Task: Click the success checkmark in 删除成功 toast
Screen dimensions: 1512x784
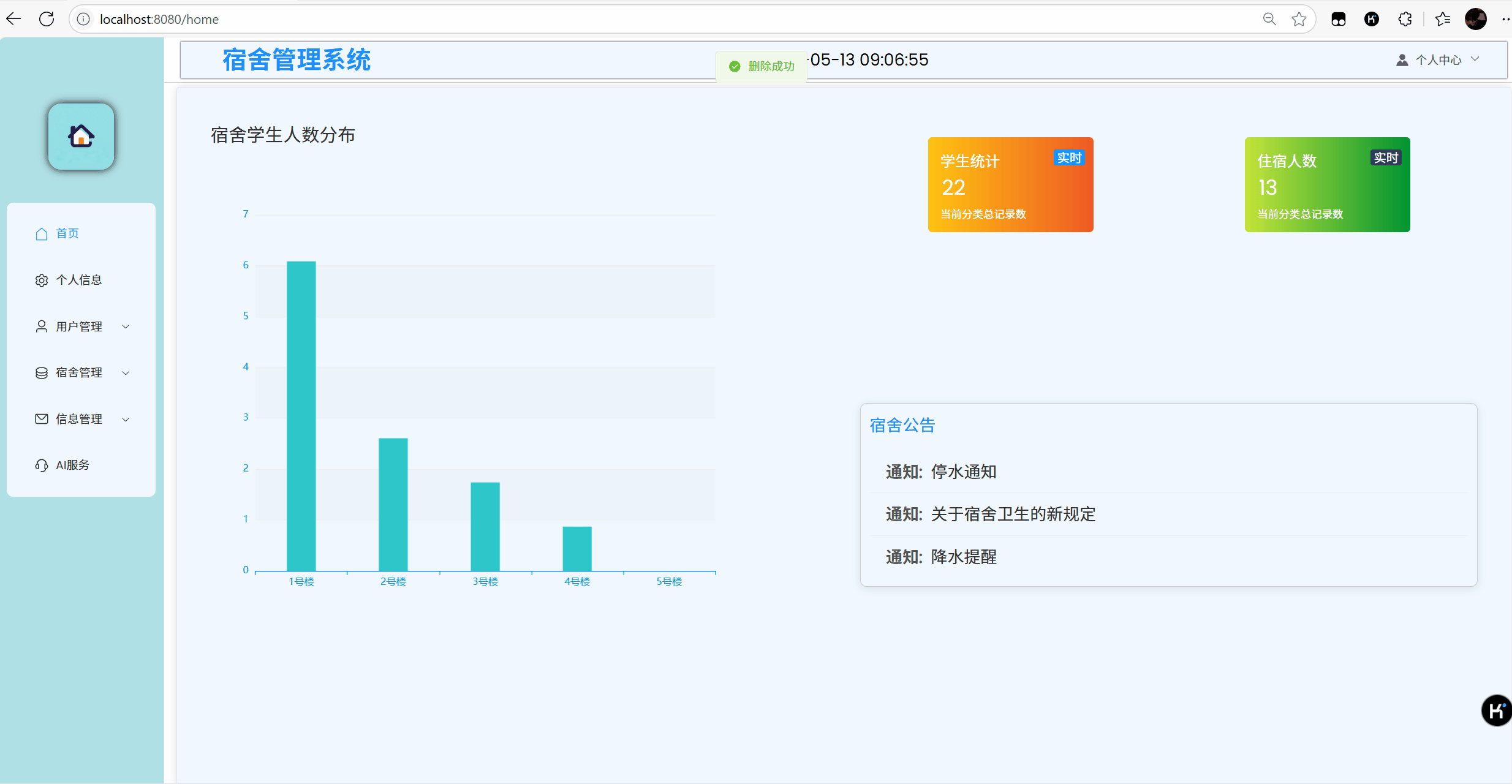Action: coord(735,66)
